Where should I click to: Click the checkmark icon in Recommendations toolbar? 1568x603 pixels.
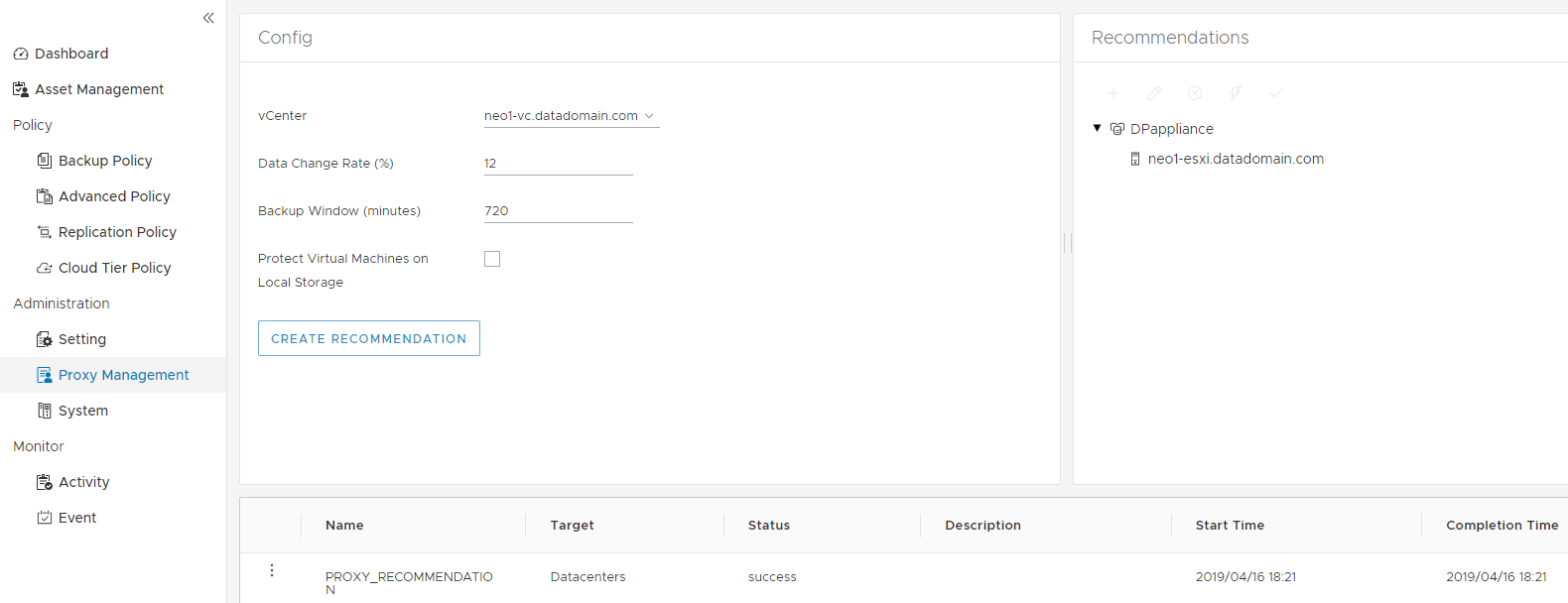tap(1276, 93)
